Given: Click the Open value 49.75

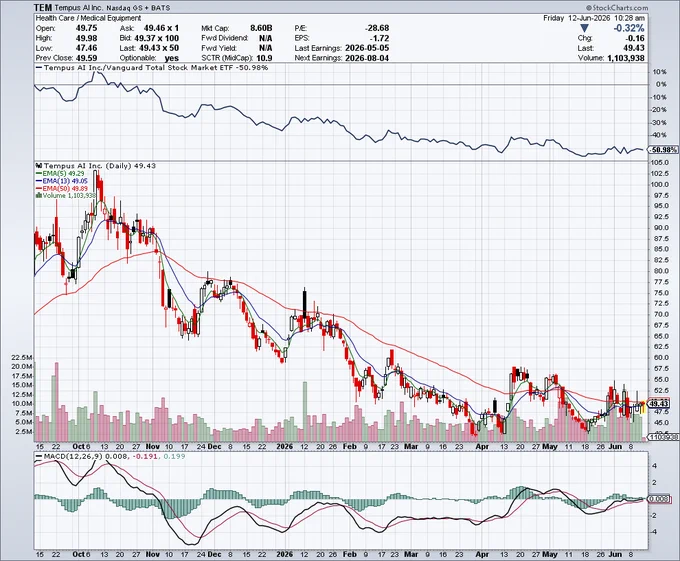Looking at the screenshot, I should 86,28.
